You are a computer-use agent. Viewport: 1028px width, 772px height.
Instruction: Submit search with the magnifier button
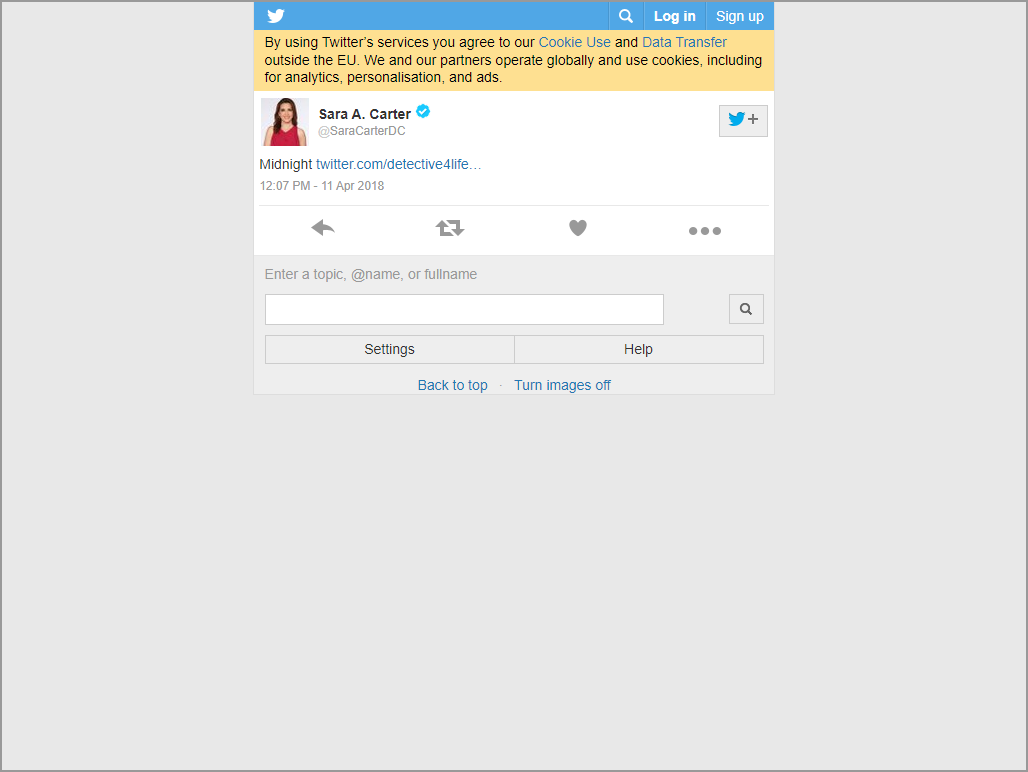click(x=746, y=309)
